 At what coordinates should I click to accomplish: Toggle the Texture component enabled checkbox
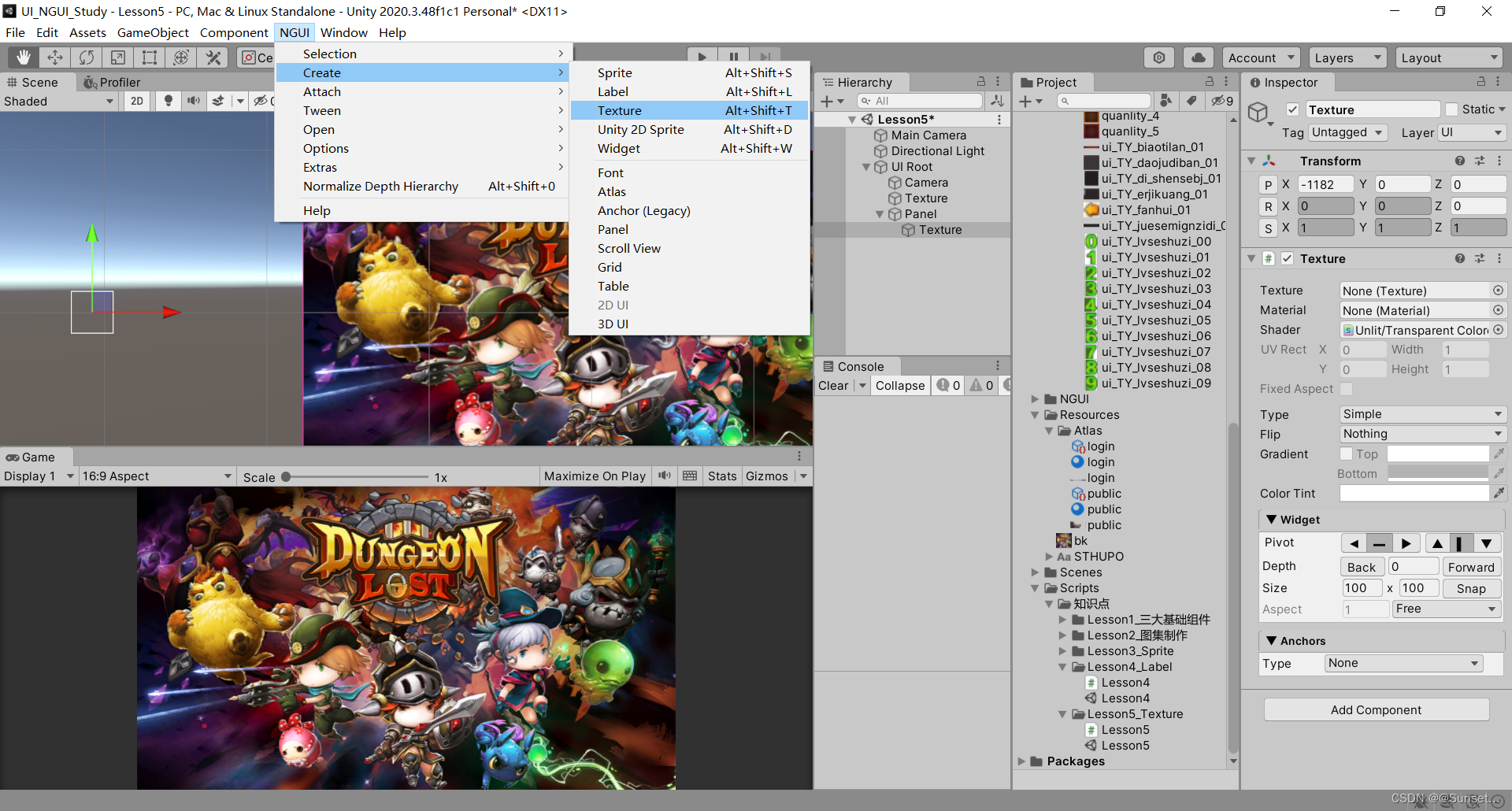tap(1288, 258)
